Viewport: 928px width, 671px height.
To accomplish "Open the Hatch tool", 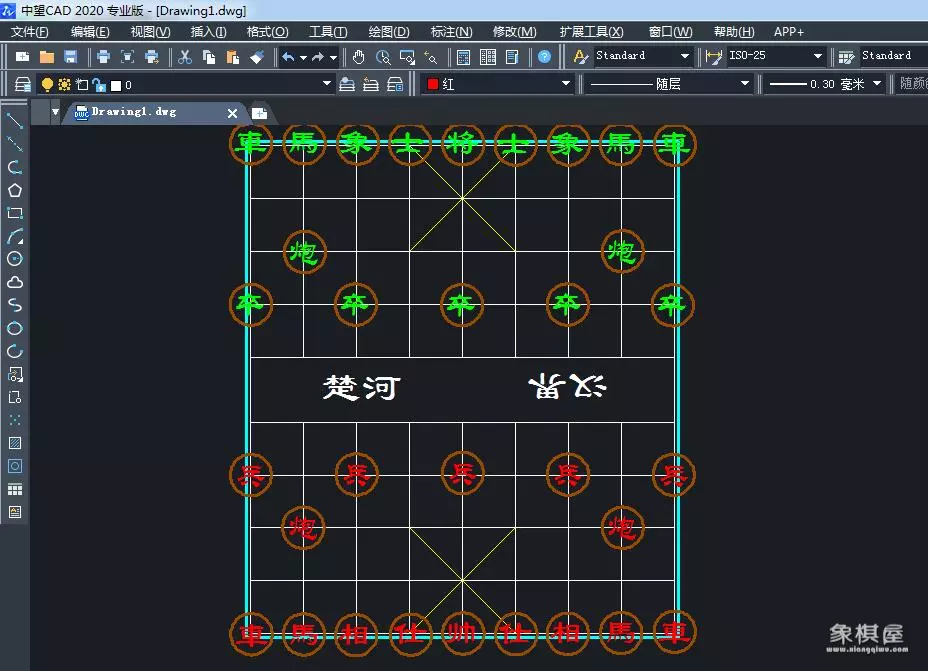I will coord(12,442).
